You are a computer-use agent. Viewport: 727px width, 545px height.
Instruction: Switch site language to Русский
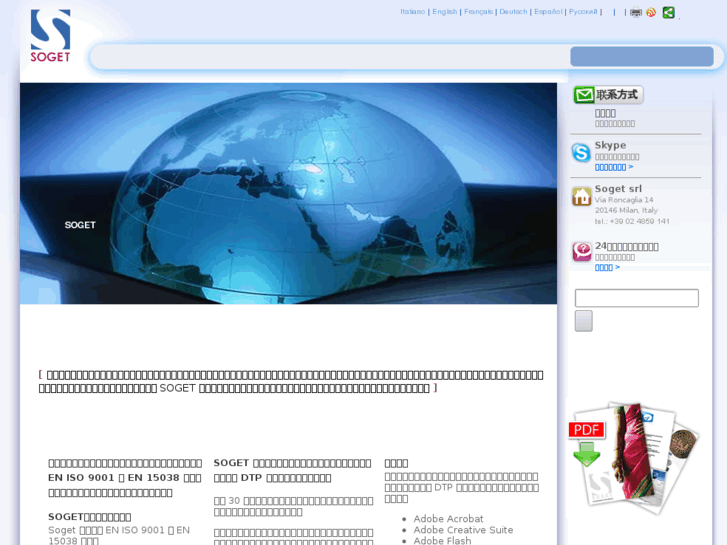(583, 12)
